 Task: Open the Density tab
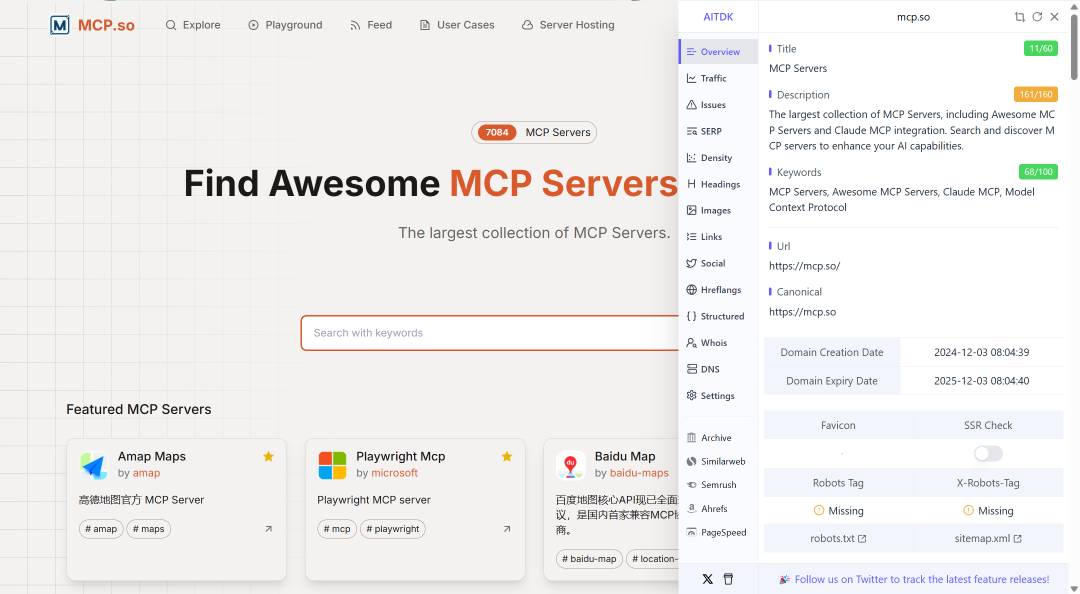718,158
